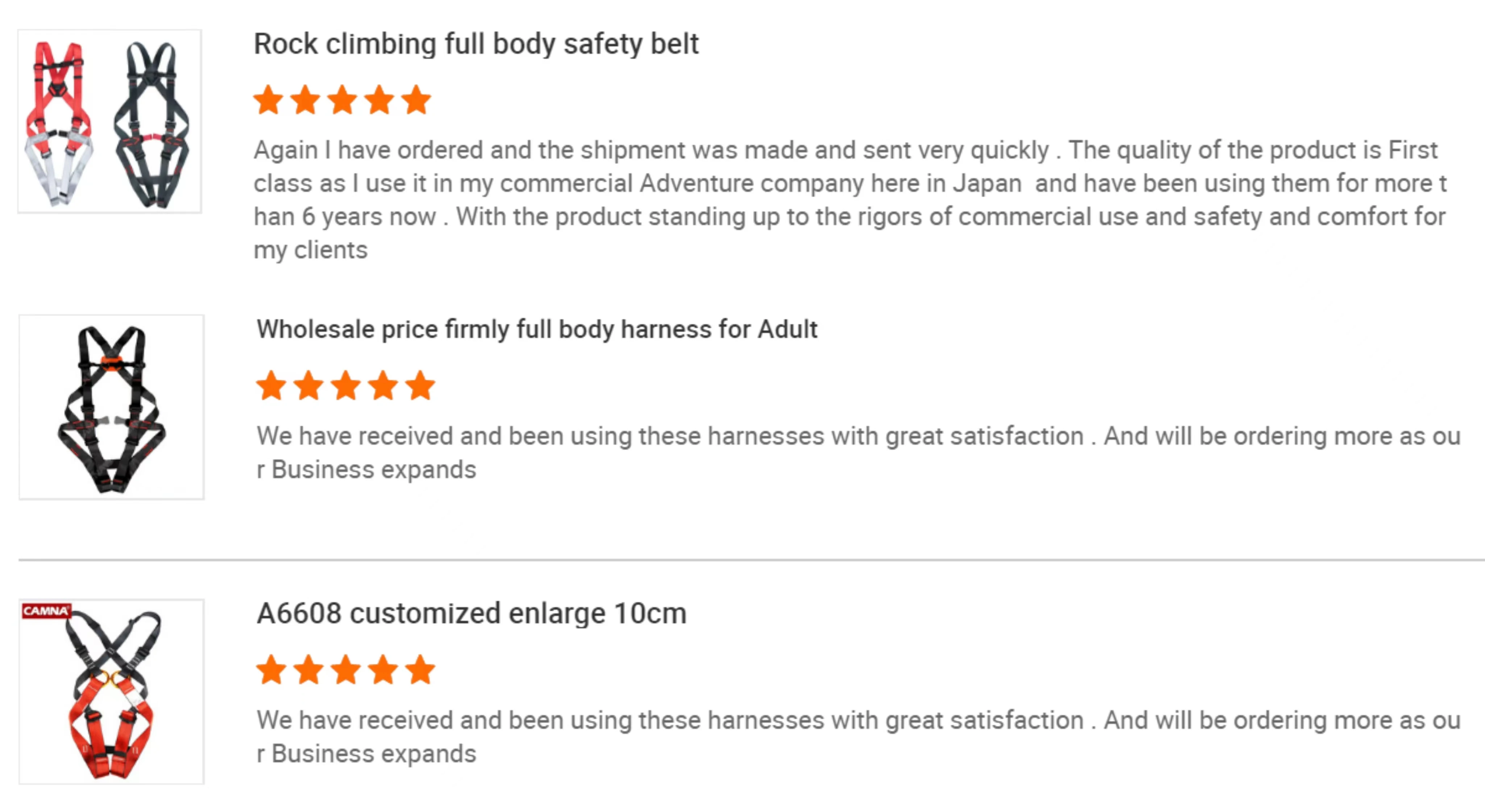The height and width of the screenshot is (812, 1485).
Task: Open the Wholesale price full body harness title
Action: 537,330
